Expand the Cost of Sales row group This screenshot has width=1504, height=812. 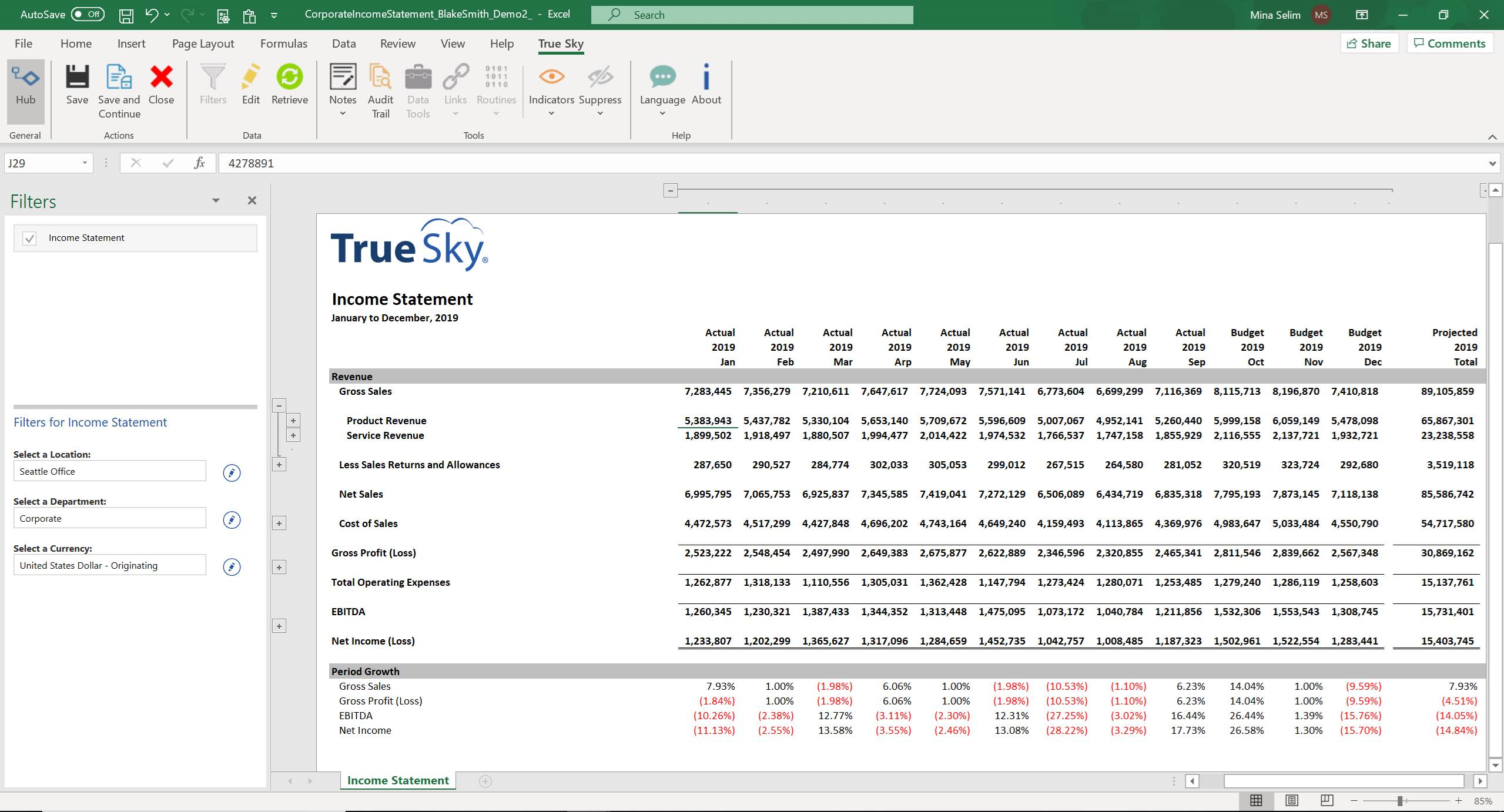pos(279,522)
